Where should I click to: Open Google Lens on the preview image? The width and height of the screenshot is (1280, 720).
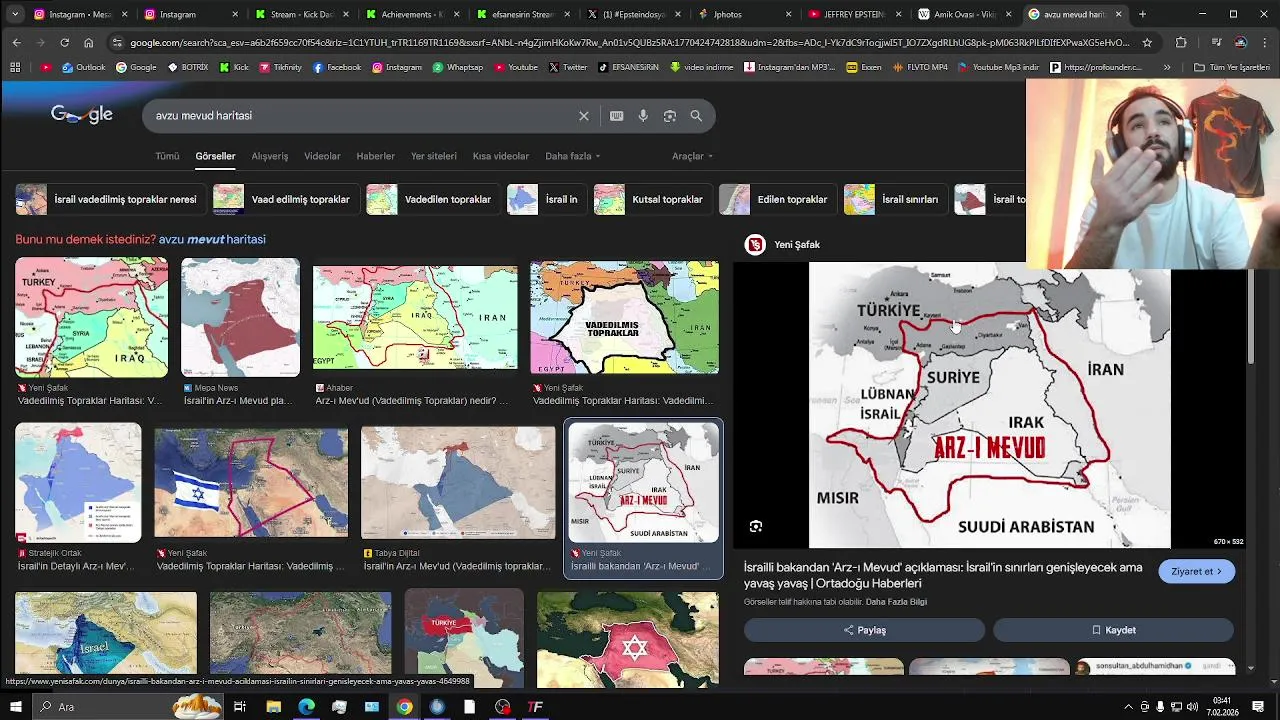click(756, 526)
